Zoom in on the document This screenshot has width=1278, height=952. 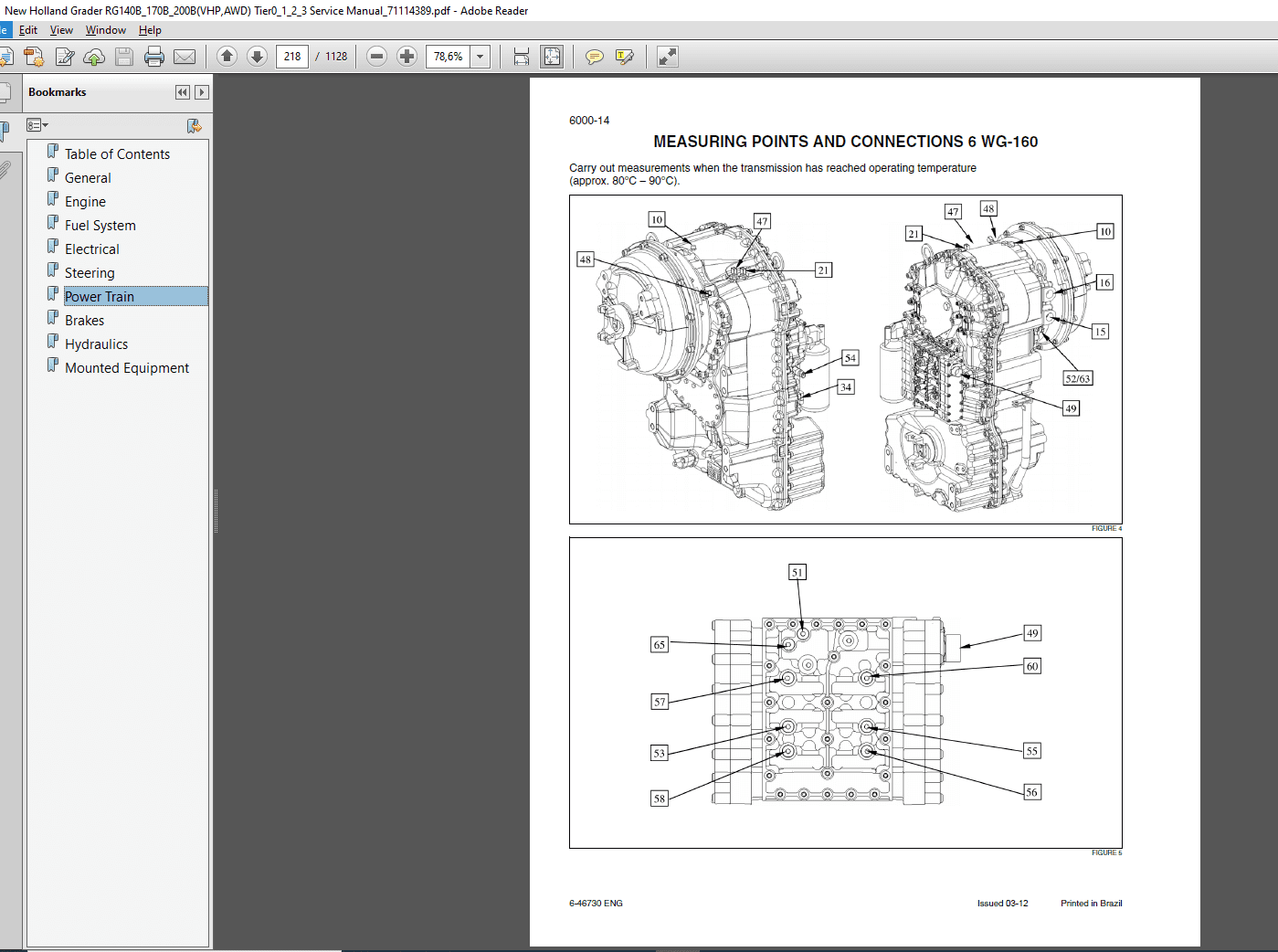[x=407, y=56]
